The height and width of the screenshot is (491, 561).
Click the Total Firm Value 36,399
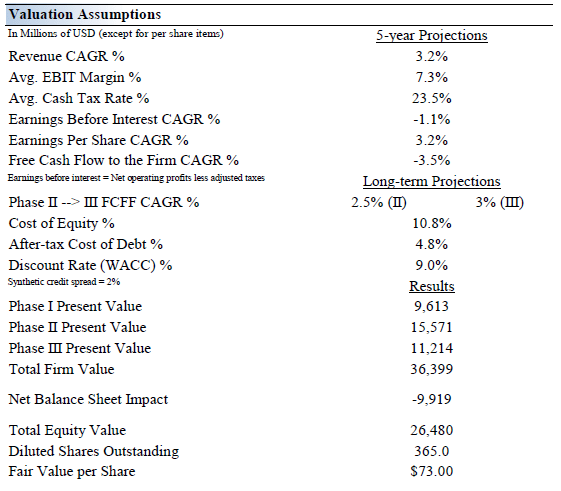click(431, 369)
